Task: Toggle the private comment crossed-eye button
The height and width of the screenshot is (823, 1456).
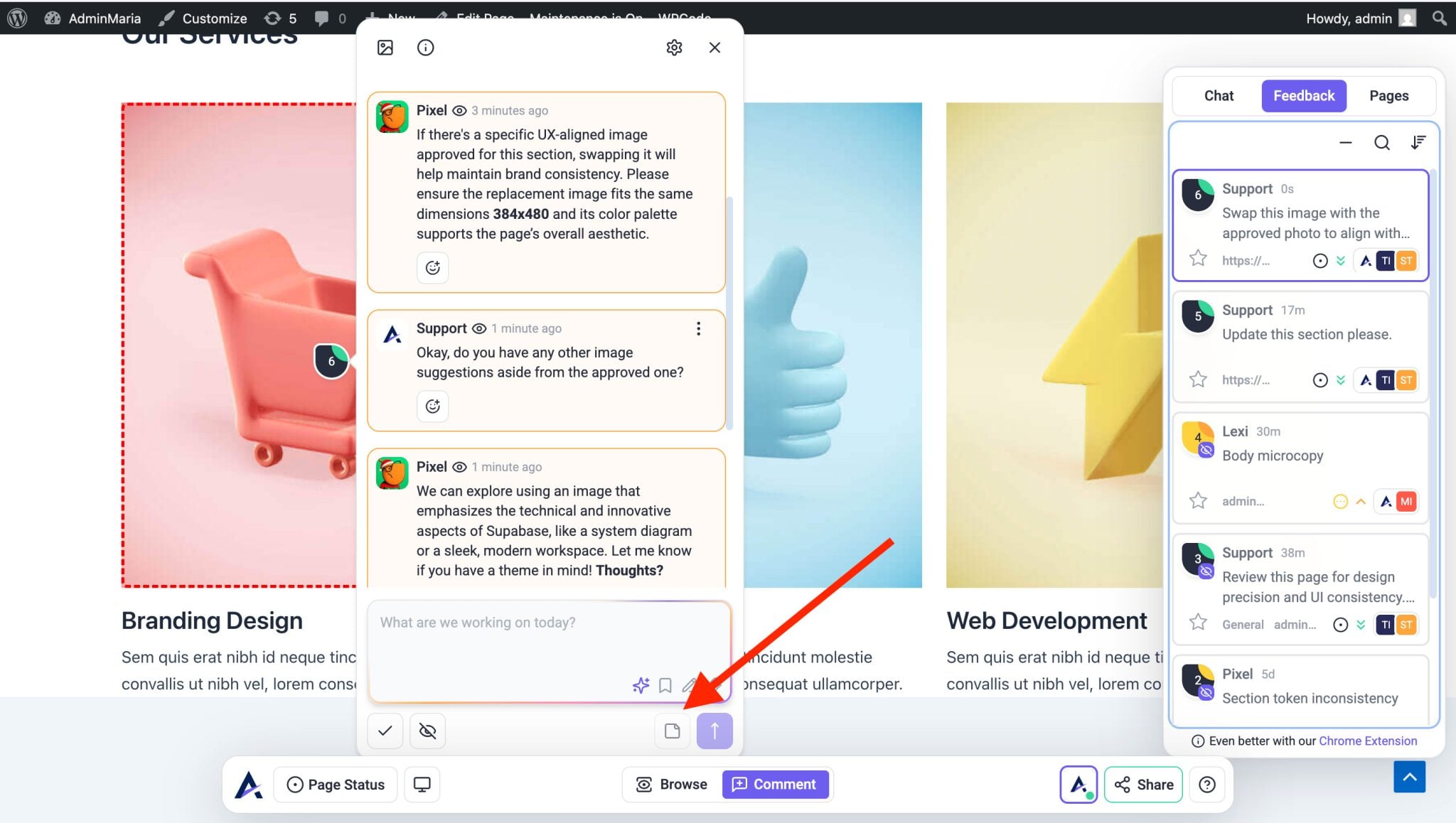Action: click(427, 731)
